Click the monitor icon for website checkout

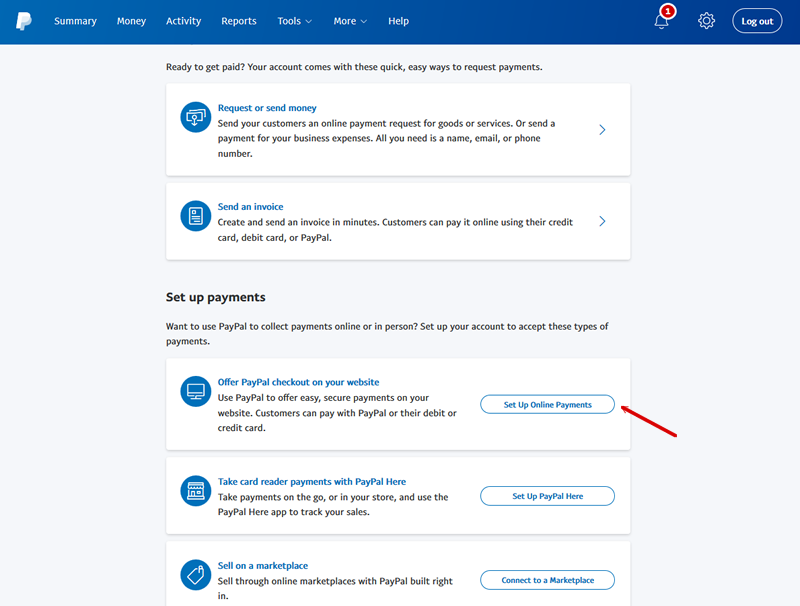(x=195, y=391)
